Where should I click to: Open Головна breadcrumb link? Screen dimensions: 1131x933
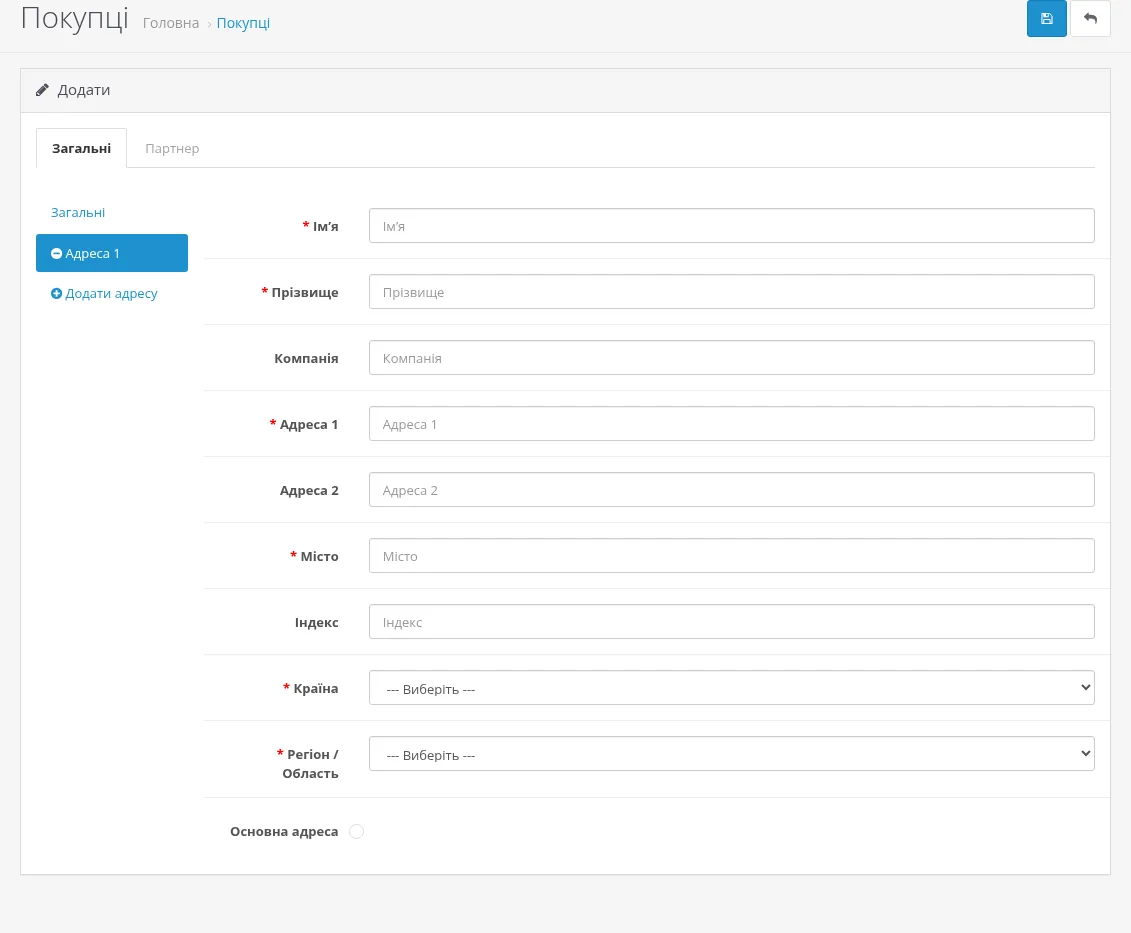[x=171, y=23]
